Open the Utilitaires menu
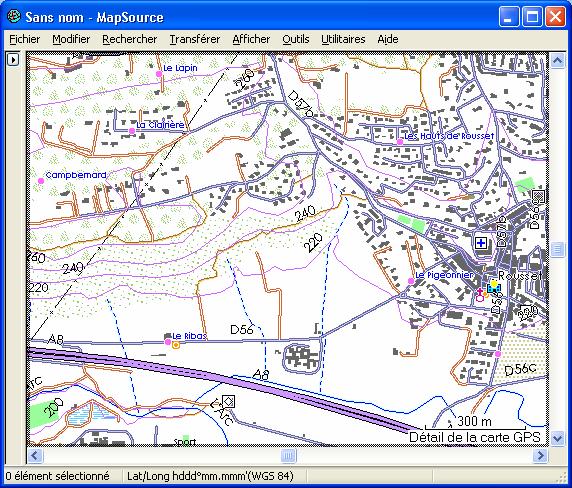 [343, 39]
